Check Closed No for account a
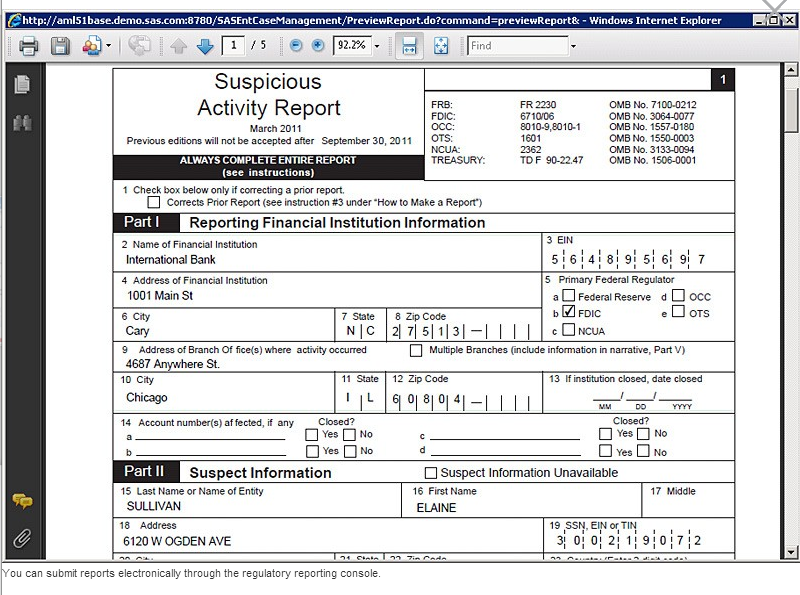The image size is (800, 595). coord(349,435)
